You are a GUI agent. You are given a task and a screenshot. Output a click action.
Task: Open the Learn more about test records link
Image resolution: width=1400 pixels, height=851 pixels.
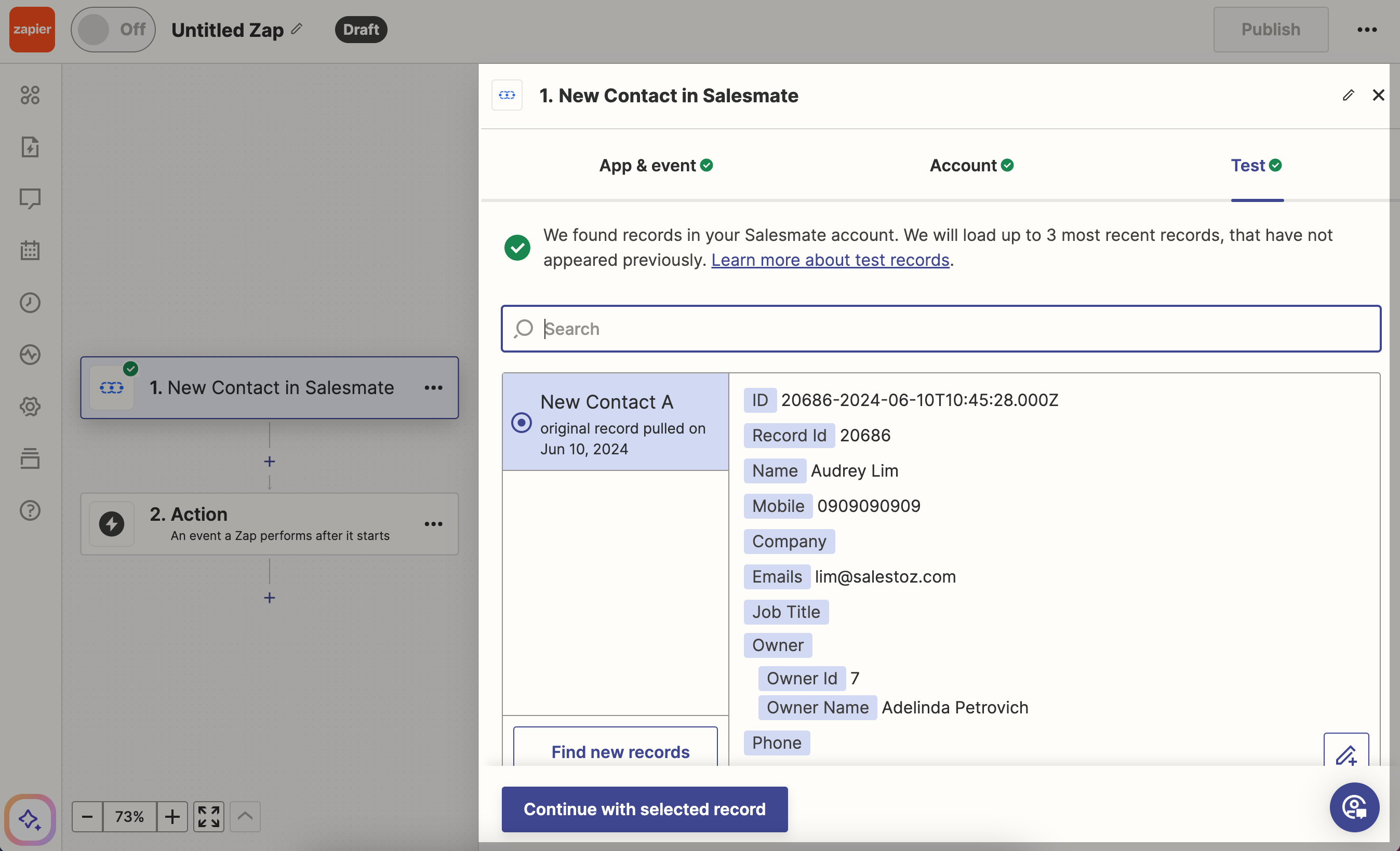click(x=830, y=260)
